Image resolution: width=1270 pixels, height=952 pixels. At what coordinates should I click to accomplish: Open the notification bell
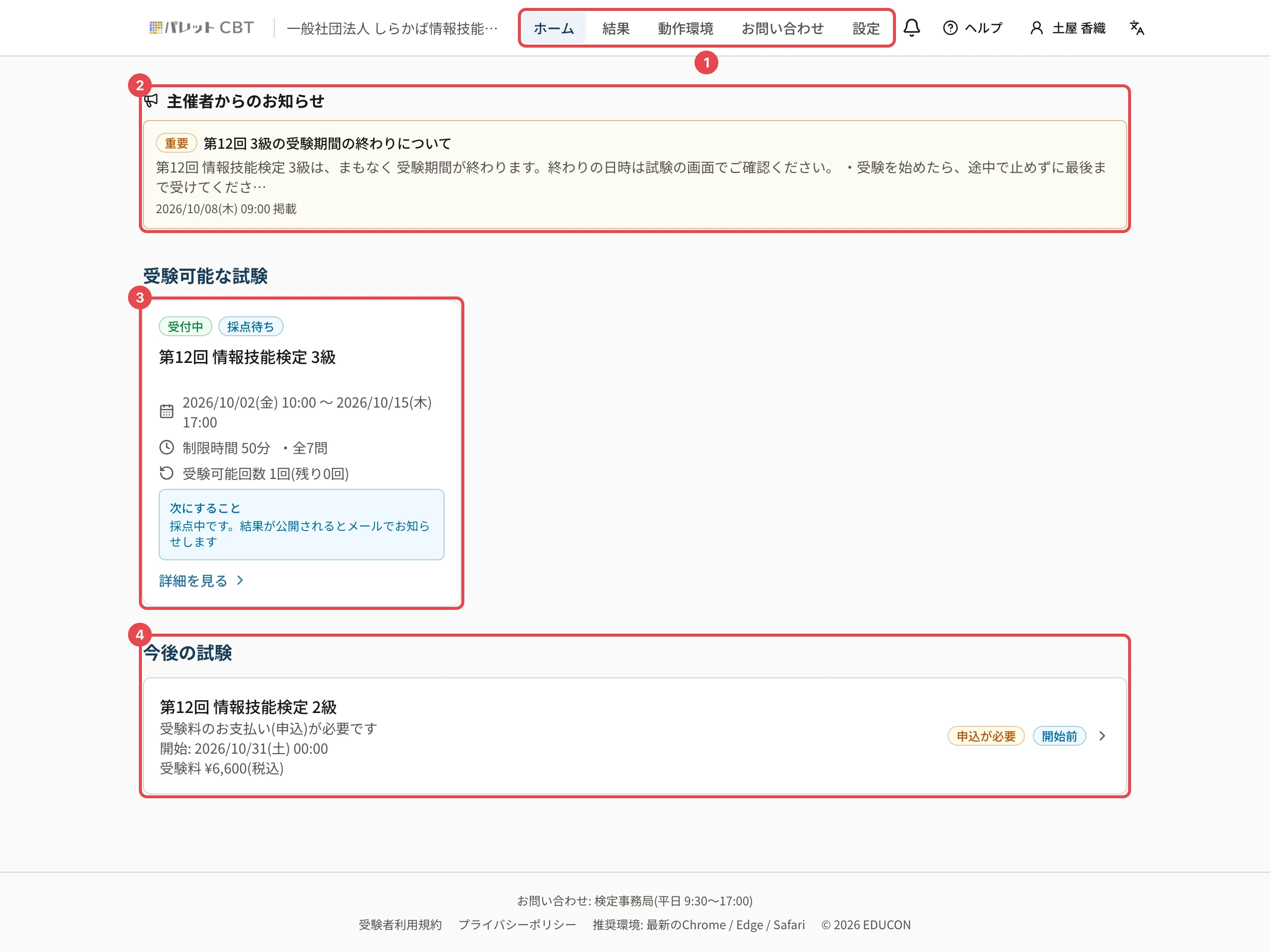(911, 28)
